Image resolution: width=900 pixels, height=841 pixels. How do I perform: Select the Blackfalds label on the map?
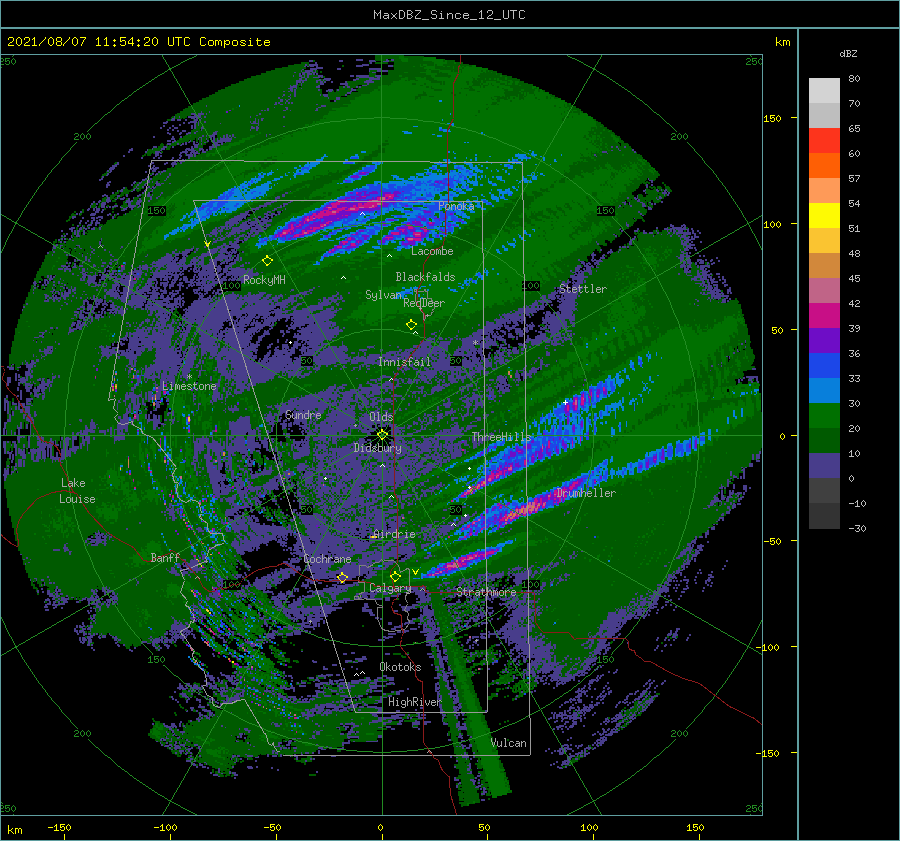click(x=425, y=277)
